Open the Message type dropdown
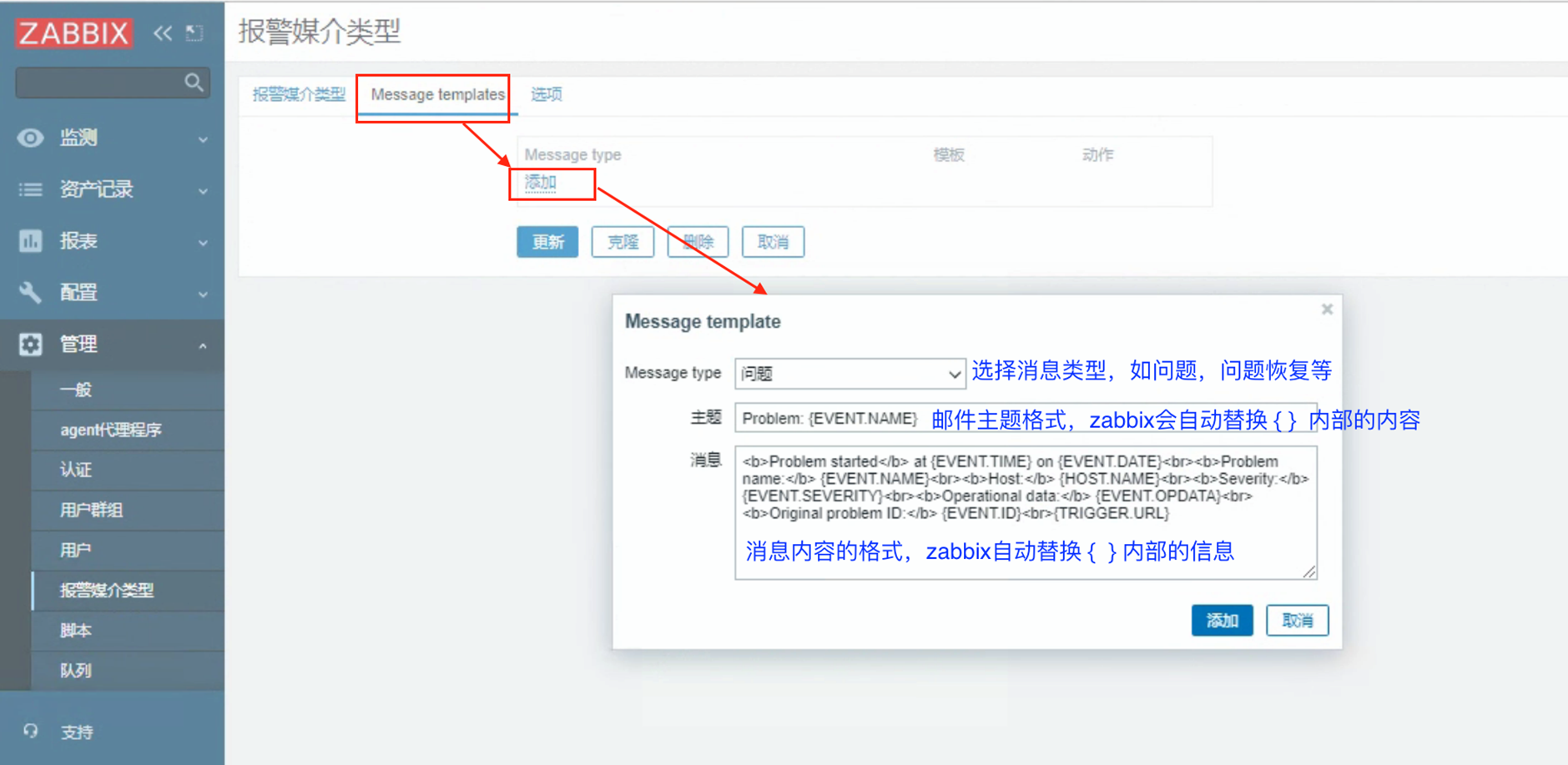This screenshot has height=765, width=1568. (850, 373)
